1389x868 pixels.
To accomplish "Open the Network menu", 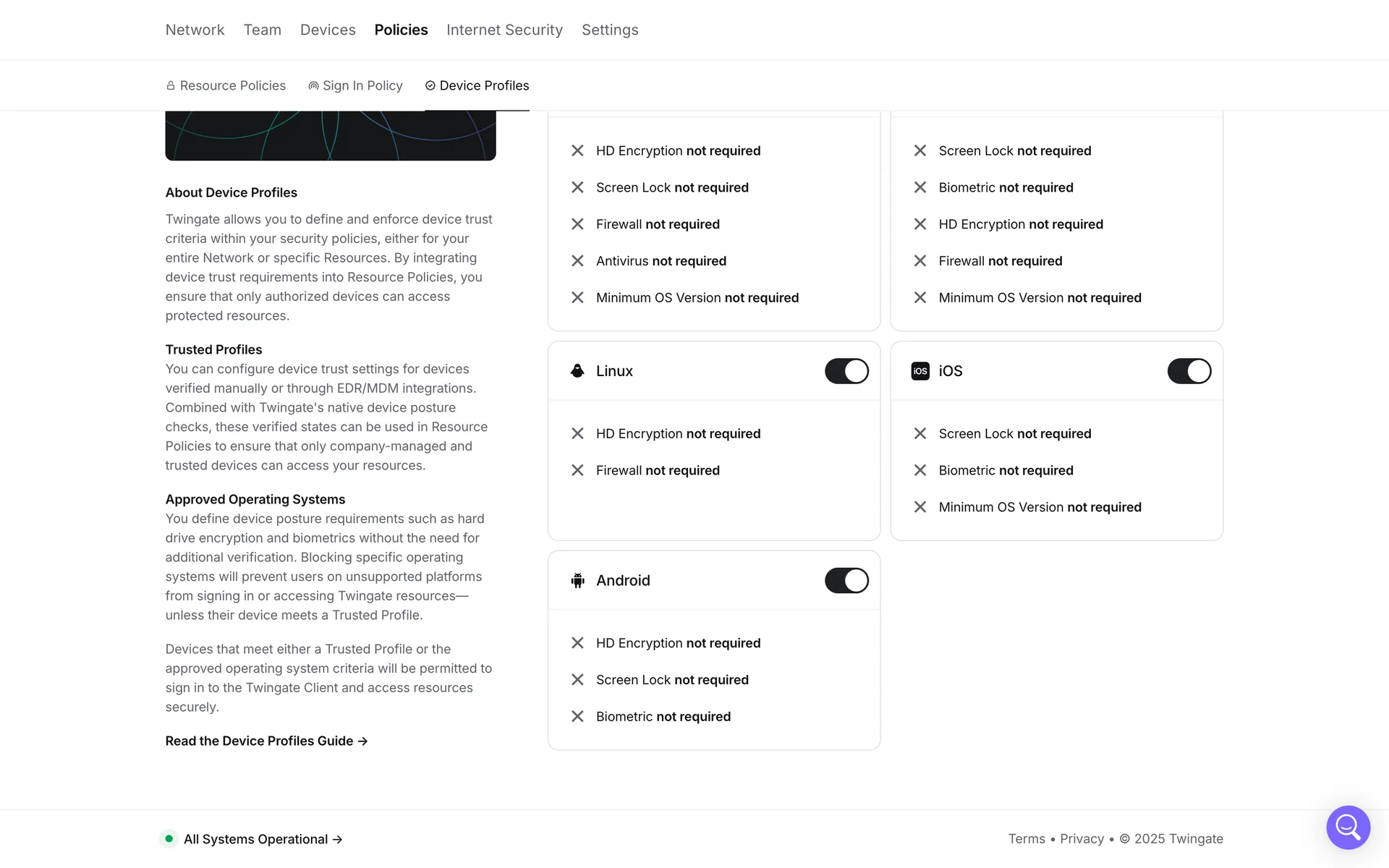I will [195, 30].
